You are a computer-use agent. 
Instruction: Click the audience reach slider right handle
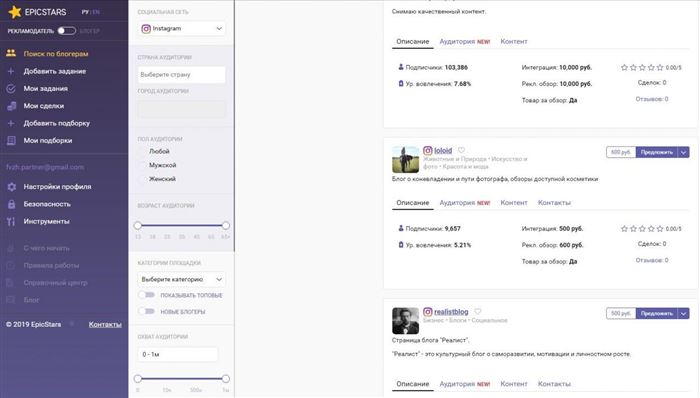(226, 379)
